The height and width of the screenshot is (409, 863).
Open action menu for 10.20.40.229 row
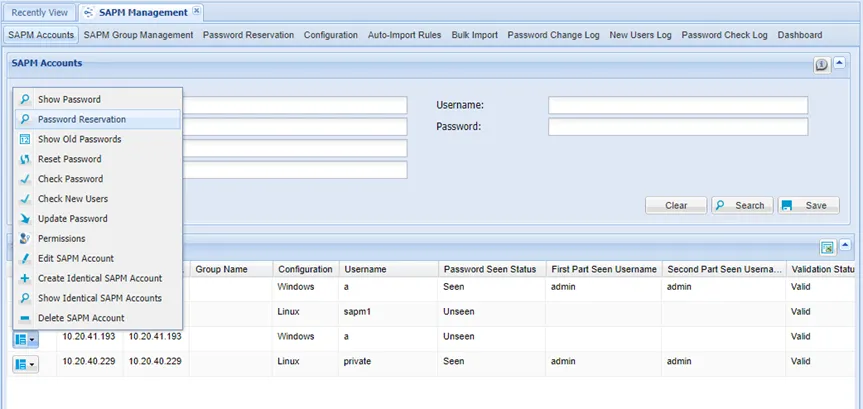[25, 364]
